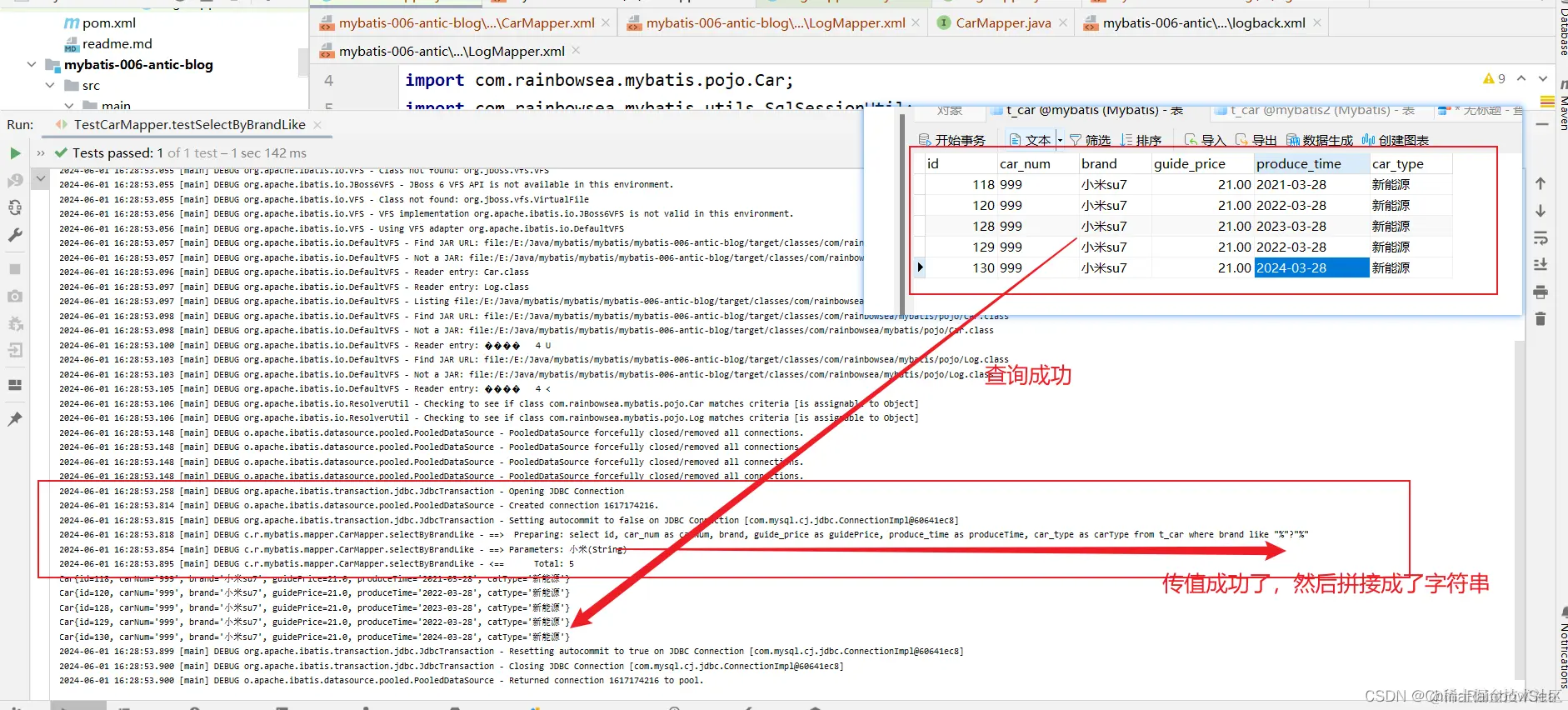Close second-row LogMapper.xml tab

point(576,51)
